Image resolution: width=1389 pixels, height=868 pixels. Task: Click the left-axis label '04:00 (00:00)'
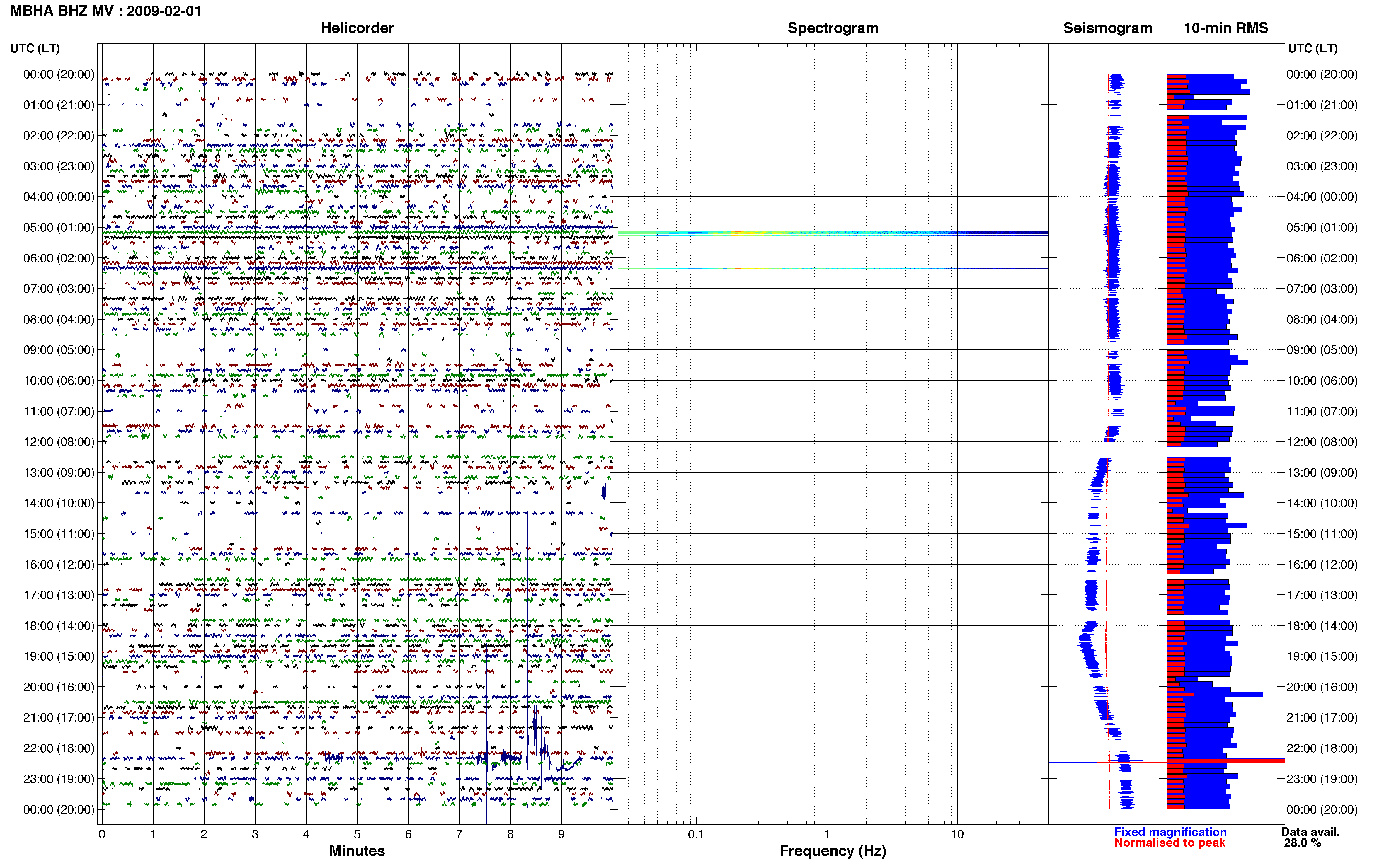59,197
